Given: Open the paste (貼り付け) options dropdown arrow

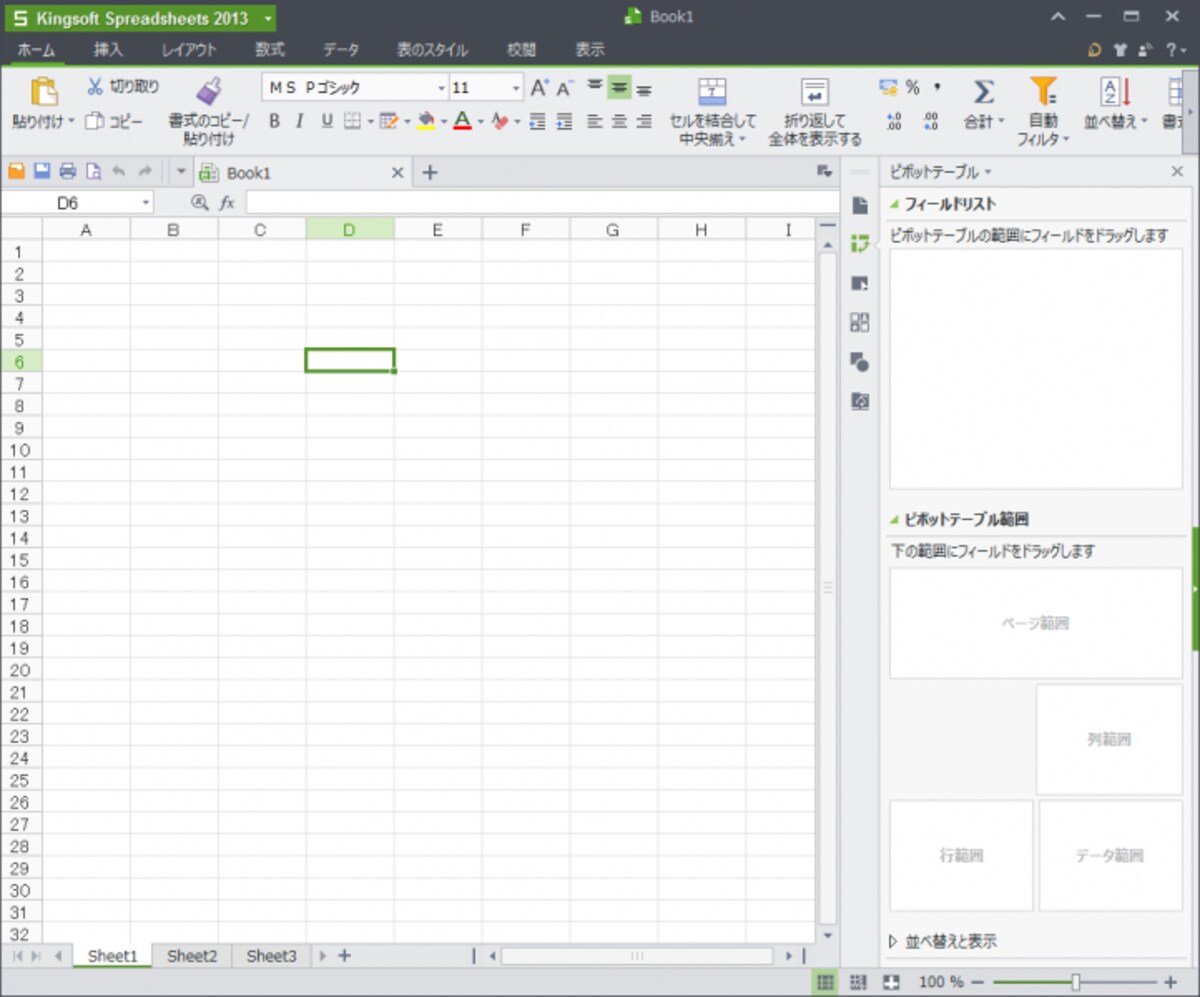Looking at the screenshot, I should [72, 121].
